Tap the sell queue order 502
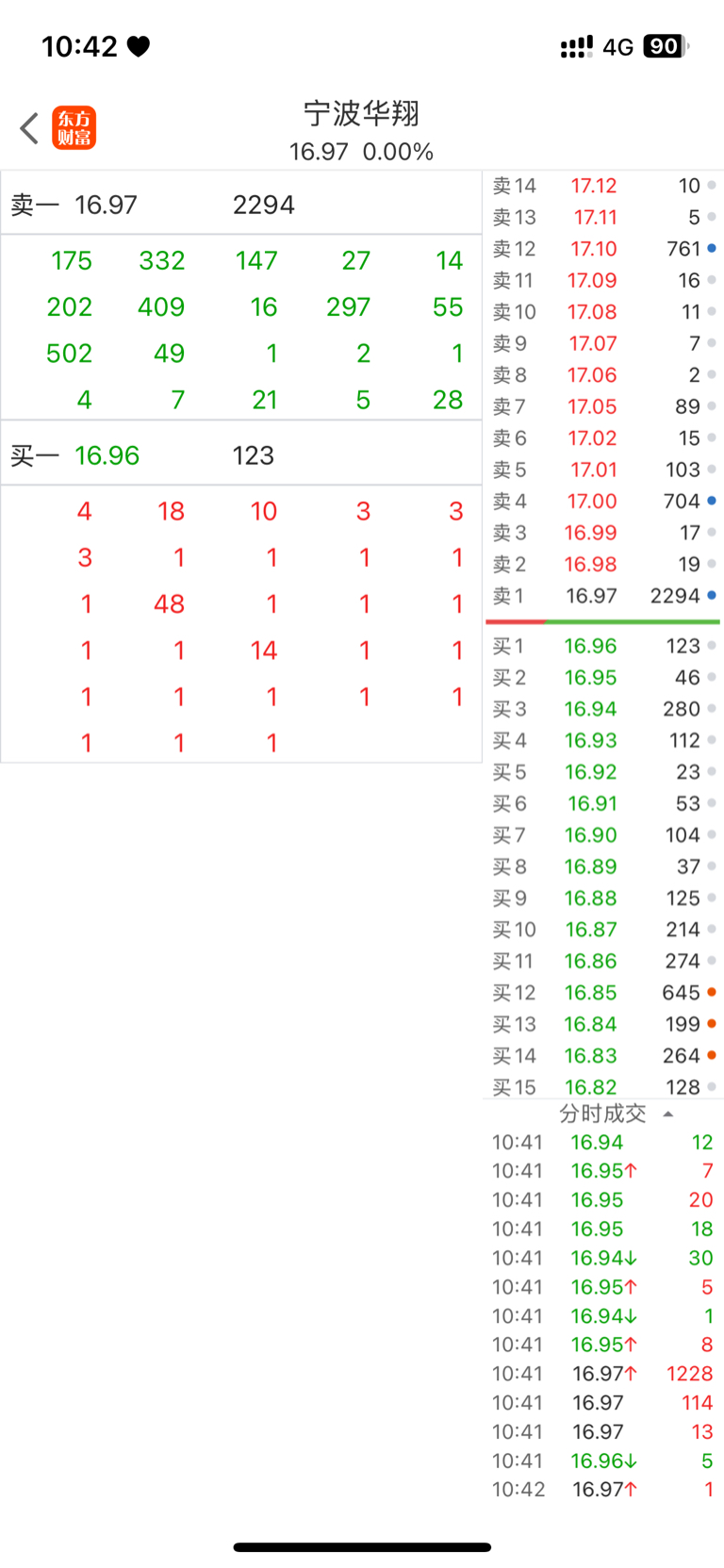724x1568 pixels. point(69,354)
